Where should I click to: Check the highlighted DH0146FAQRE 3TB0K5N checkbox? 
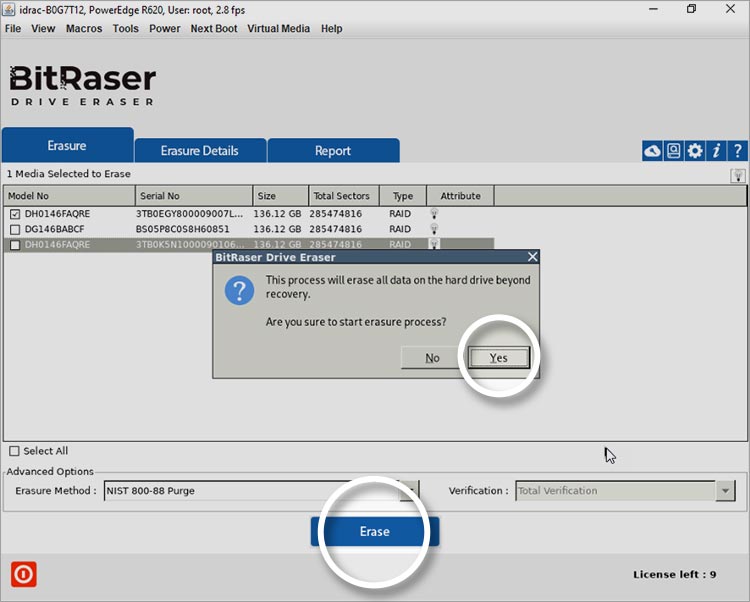click(15, 245)
